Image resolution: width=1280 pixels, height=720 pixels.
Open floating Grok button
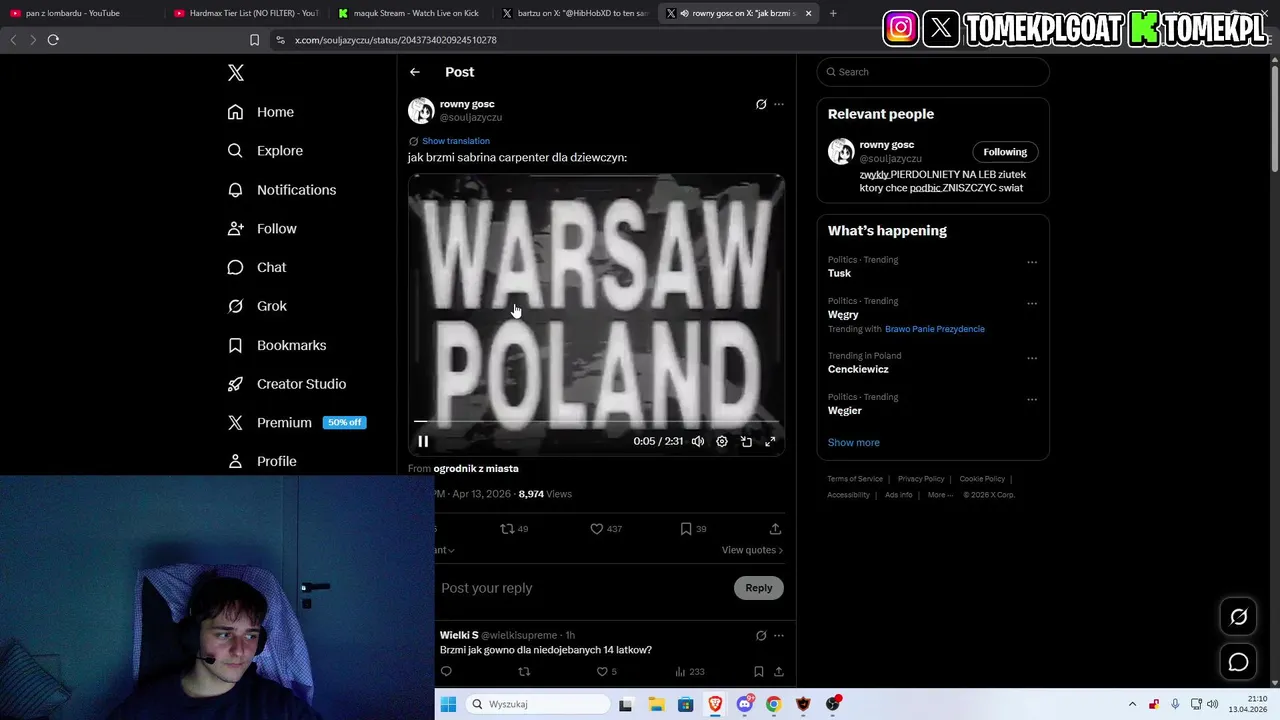1239,617
